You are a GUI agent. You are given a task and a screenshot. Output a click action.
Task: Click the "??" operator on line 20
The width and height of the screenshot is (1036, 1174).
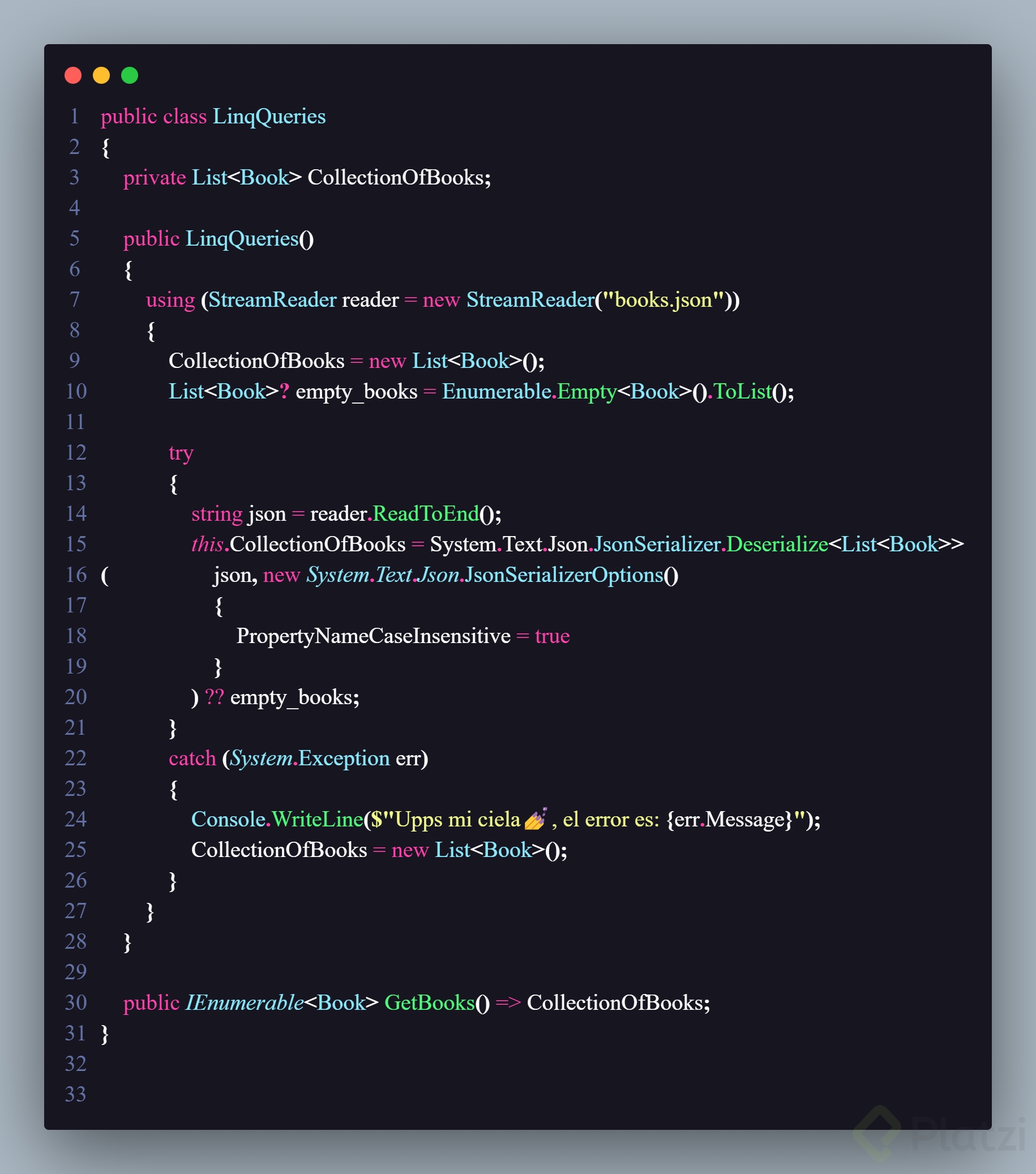[214, 697]
